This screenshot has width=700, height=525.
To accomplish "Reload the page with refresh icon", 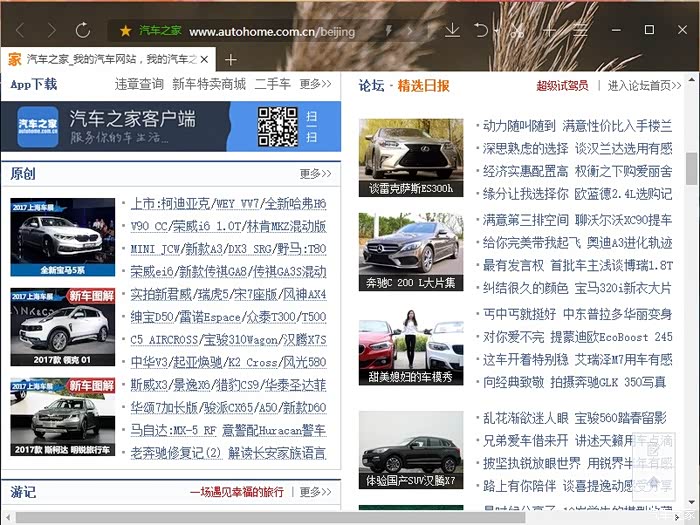I will [x=83, y=31].
